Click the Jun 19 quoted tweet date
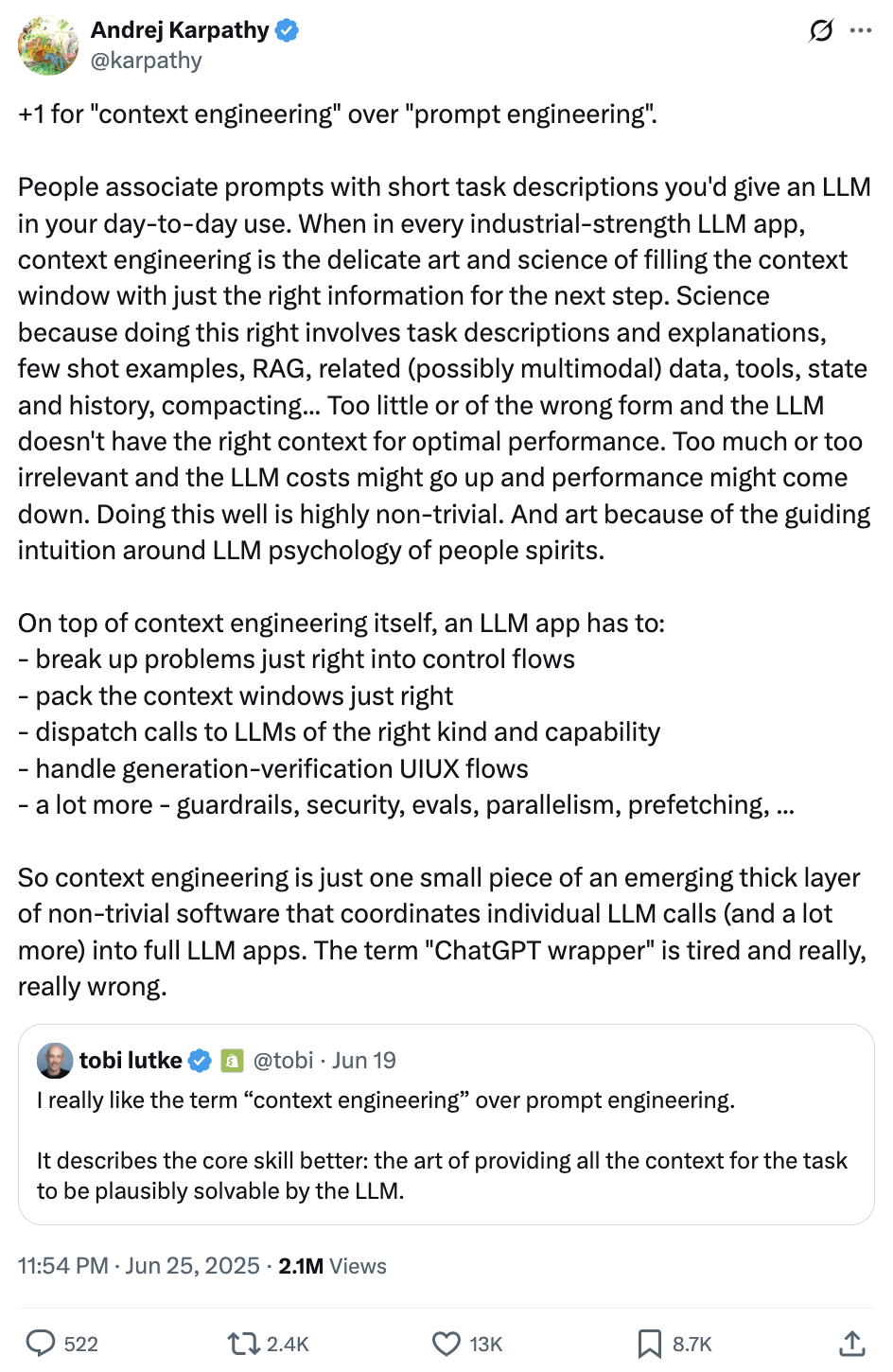 (x=364, y=1061)
